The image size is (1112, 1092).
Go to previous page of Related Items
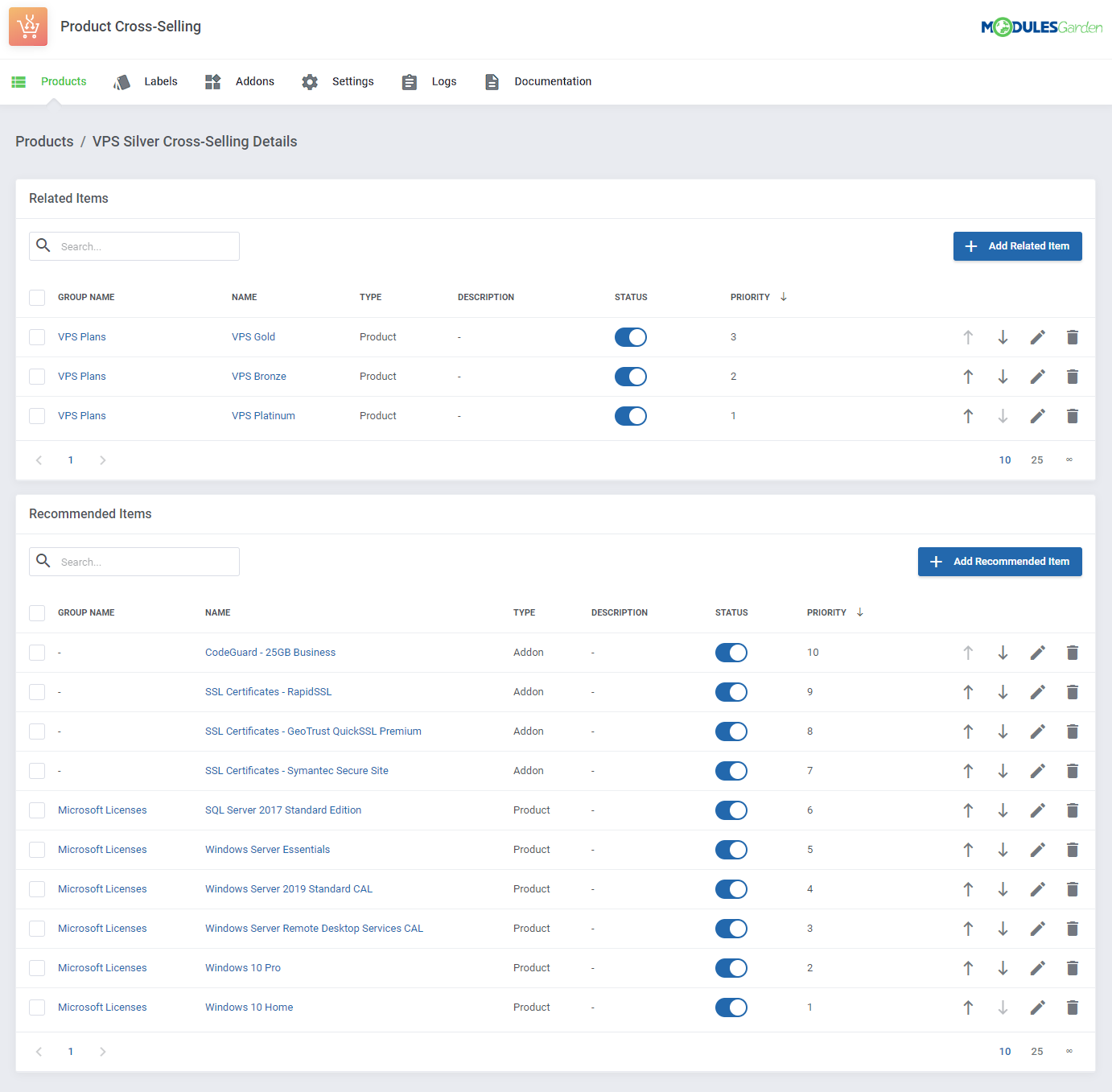coord(39,460)
